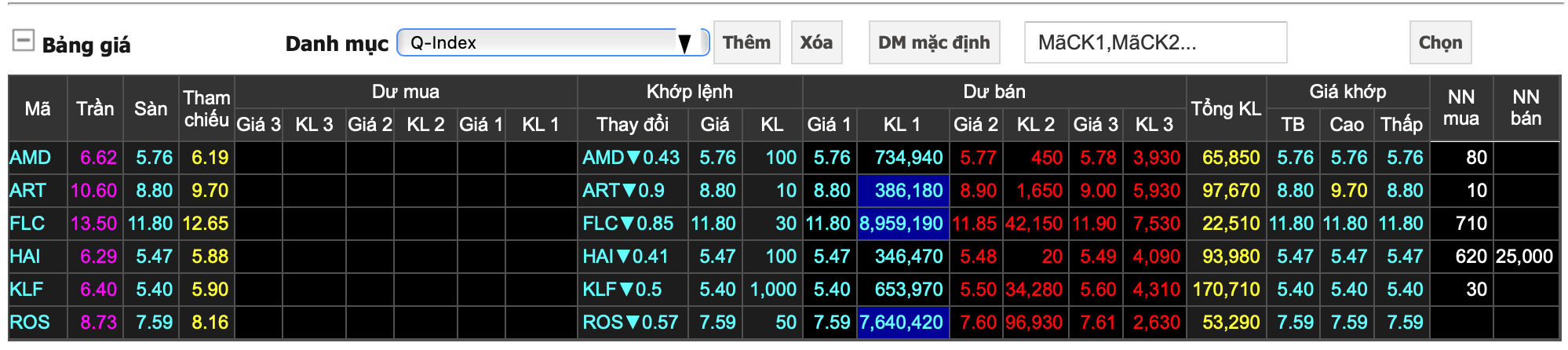
Task: Click HAI's sell volume 346,470
Action: pos(909,257)
